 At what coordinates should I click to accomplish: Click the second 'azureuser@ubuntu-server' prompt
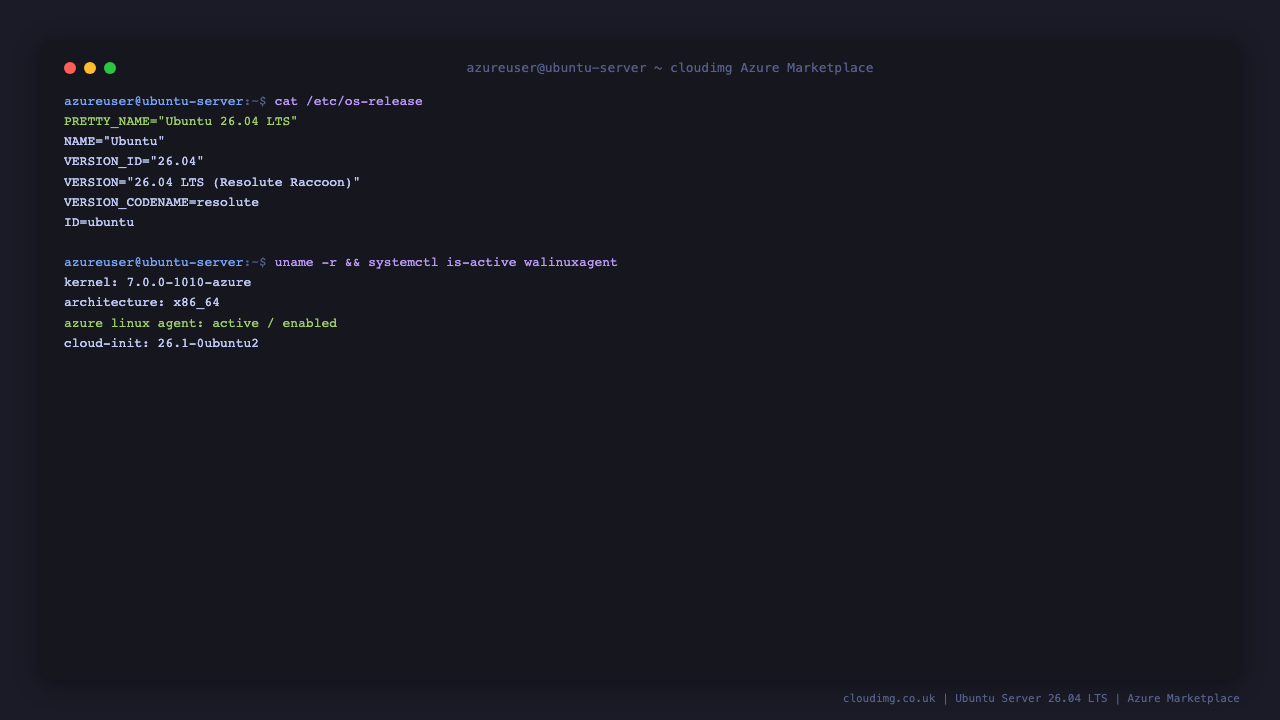pyautogui.click(x=154, y=262)
